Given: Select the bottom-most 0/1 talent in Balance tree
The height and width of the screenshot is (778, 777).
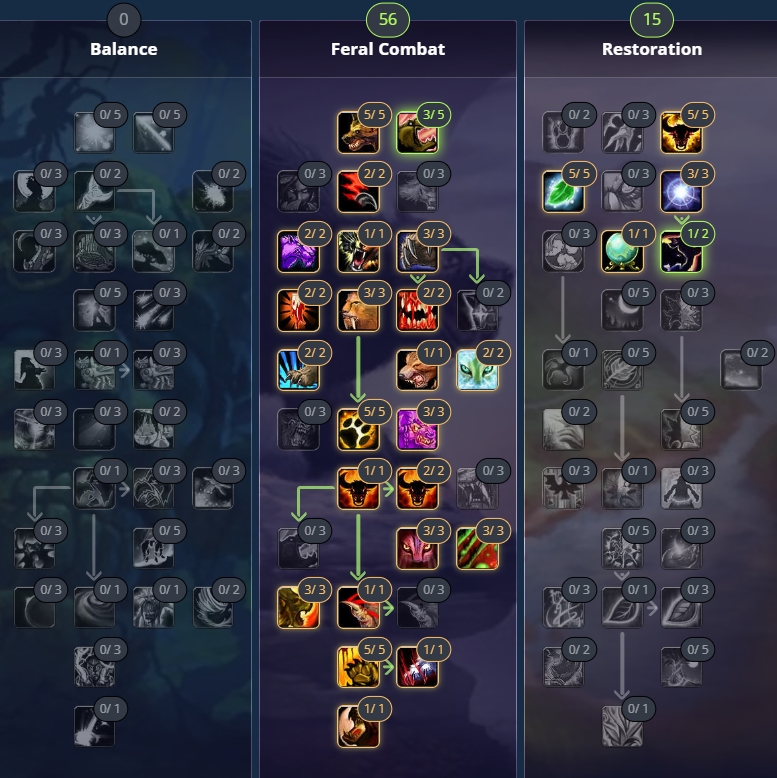Looking at the screenshot, I should (x=94, y=726).
